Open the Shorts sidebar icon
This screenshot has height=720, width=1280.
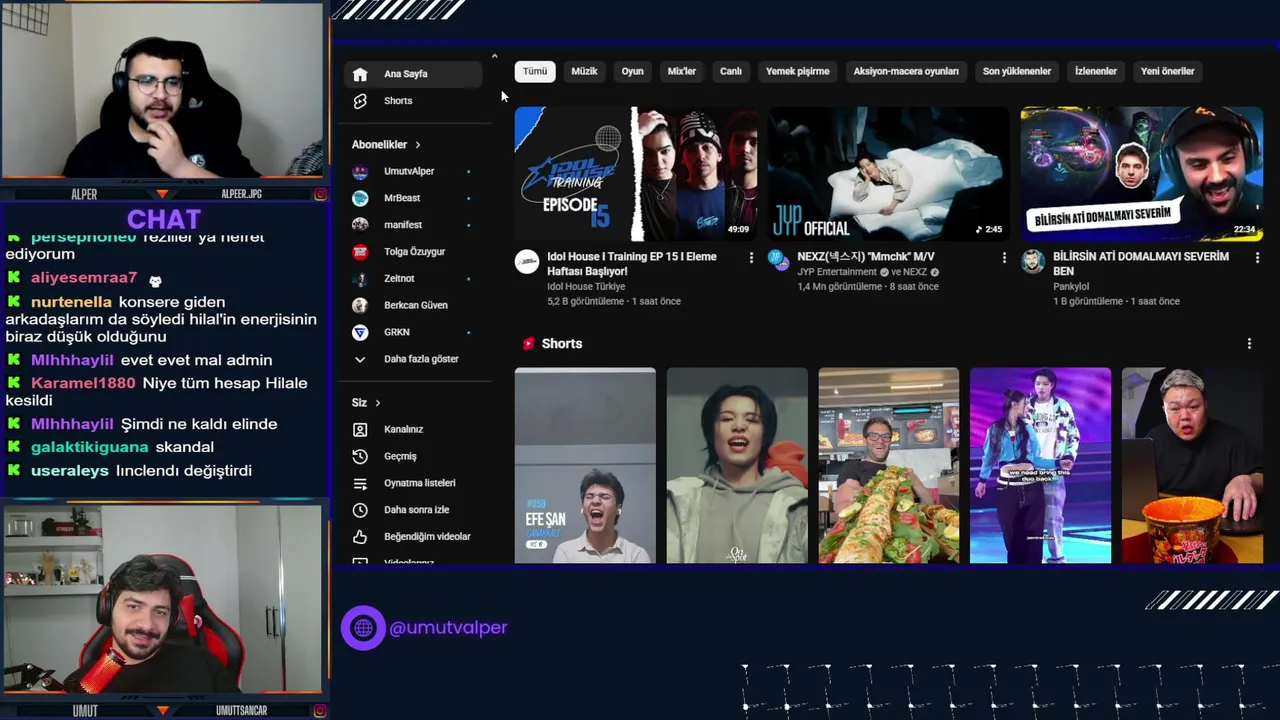tap(360, 101)
